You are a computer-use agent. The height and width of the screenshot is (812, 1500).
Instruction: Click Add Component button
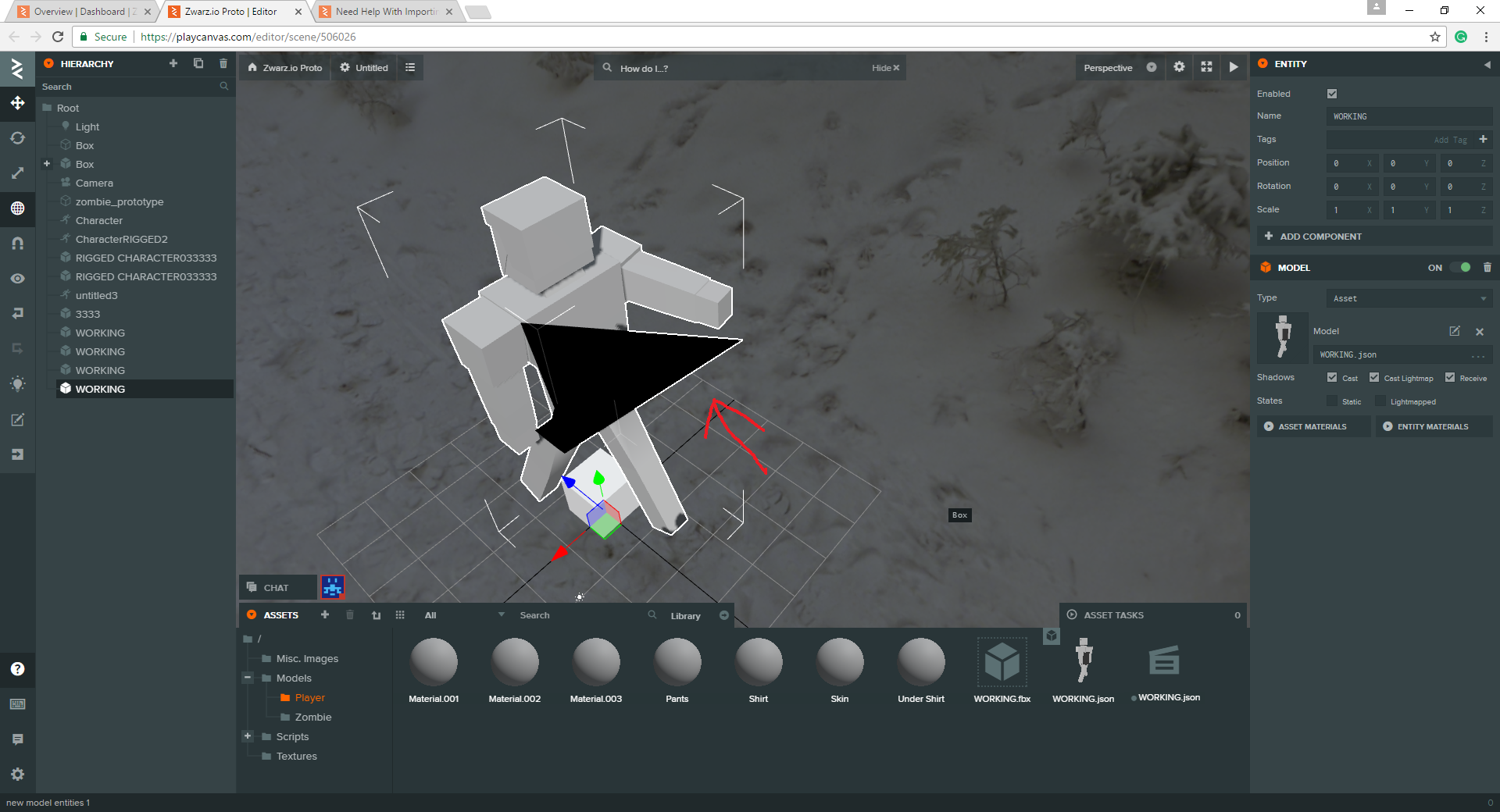click(1320, 237)
